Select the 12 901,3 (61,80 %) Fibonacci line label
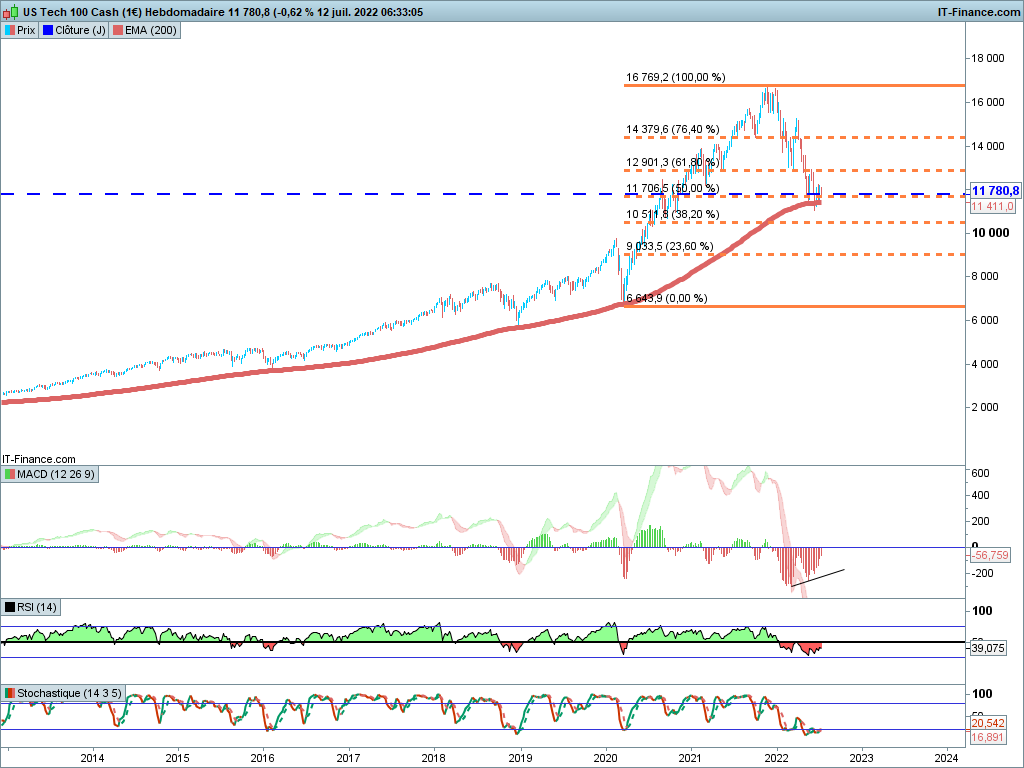 tap(672, 162)
